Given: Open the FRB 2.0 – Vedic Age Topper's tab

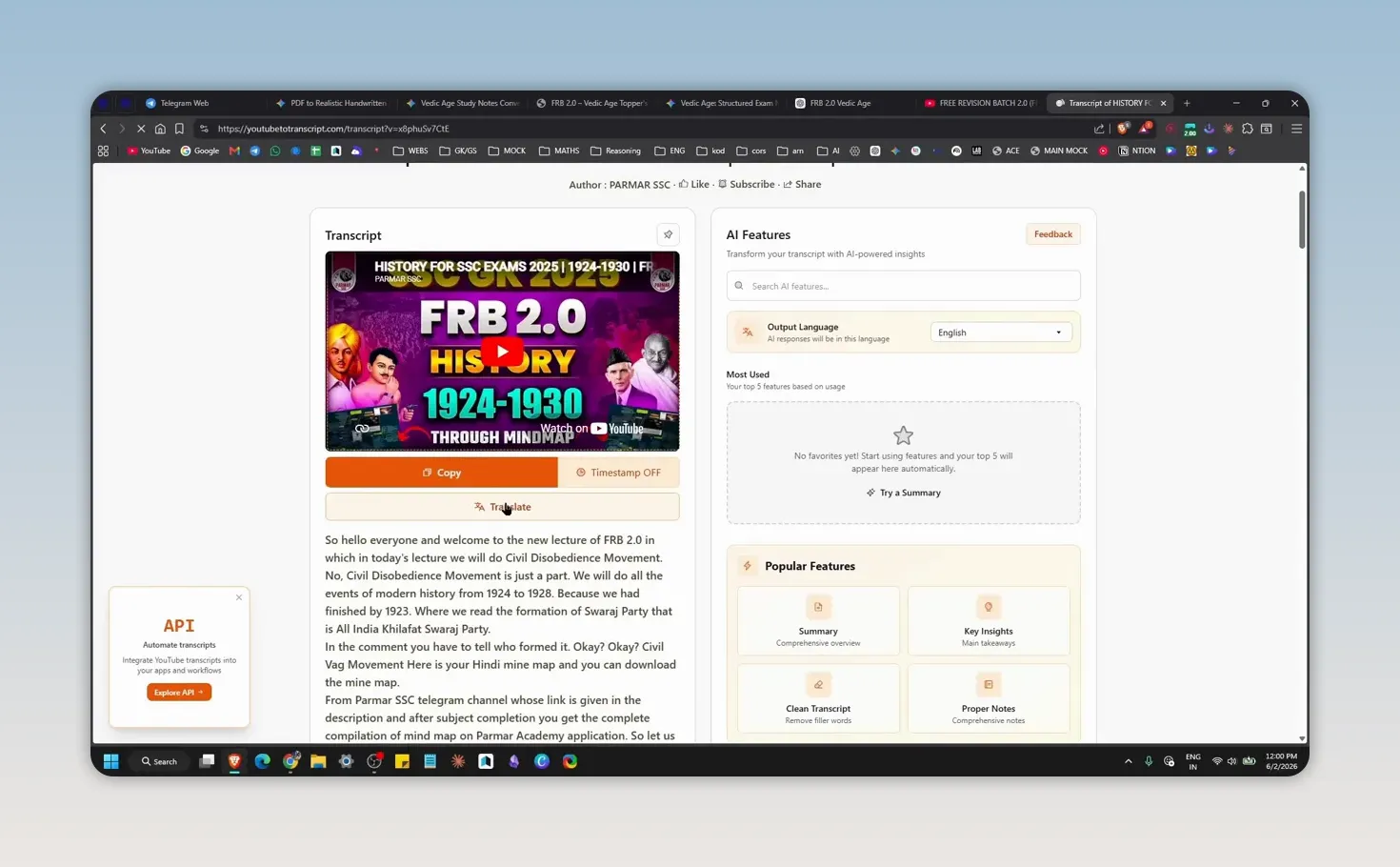Looking at the screenshot, I should [x=592, y=103].
